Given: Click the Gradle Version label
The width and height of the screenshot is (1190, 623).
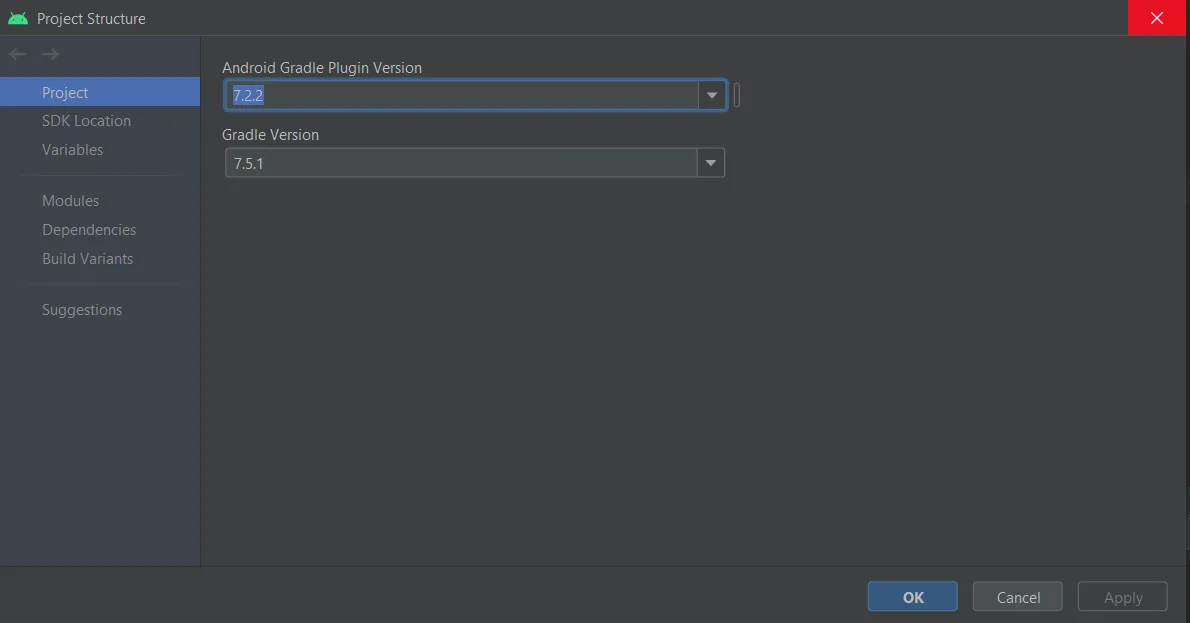Looking at the screenshot, I should click(270, 134).
